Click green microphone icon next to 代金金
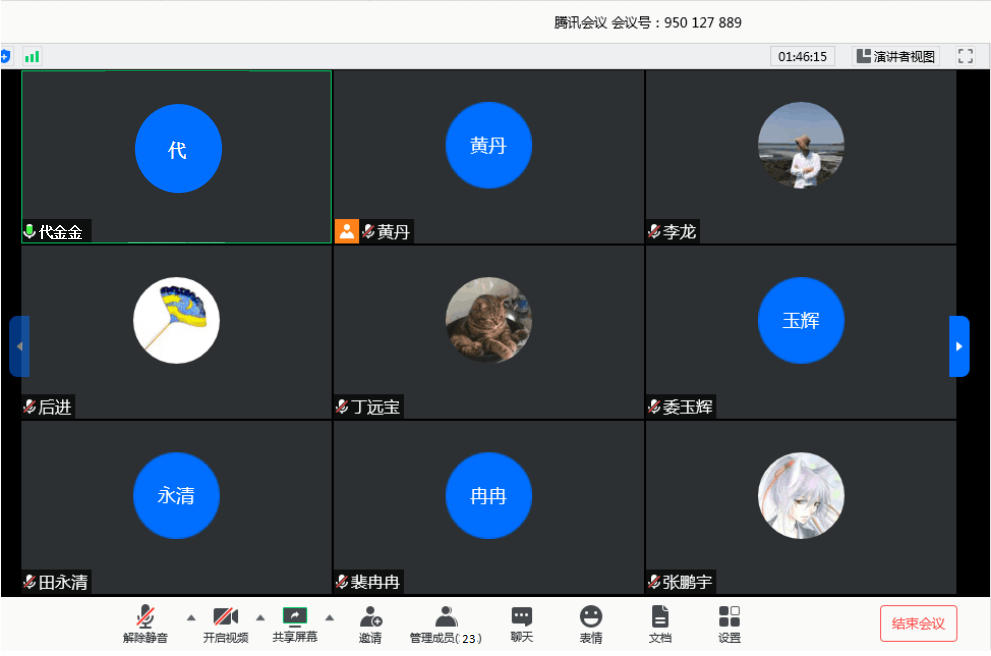This screenshot has width=991, height=656. pyautogui.click(x=29, y=231)
